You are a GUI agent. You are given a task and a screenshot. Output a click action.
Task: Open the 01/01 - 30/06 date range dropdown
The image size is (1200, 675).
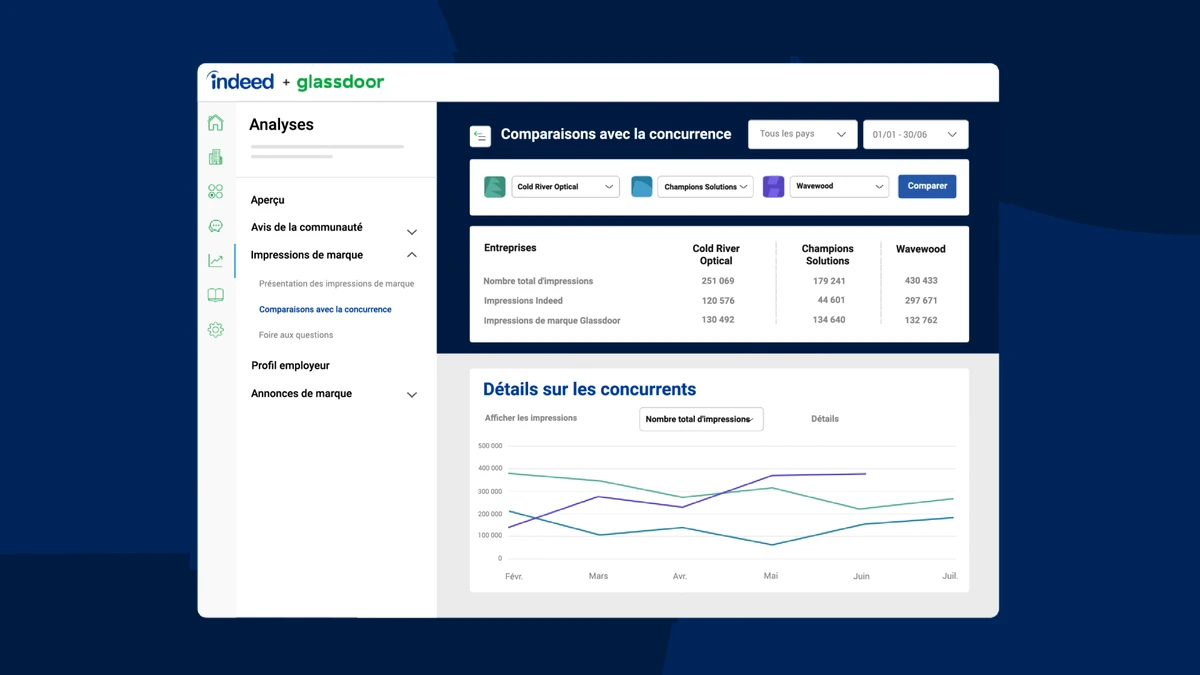click(916, 135)
